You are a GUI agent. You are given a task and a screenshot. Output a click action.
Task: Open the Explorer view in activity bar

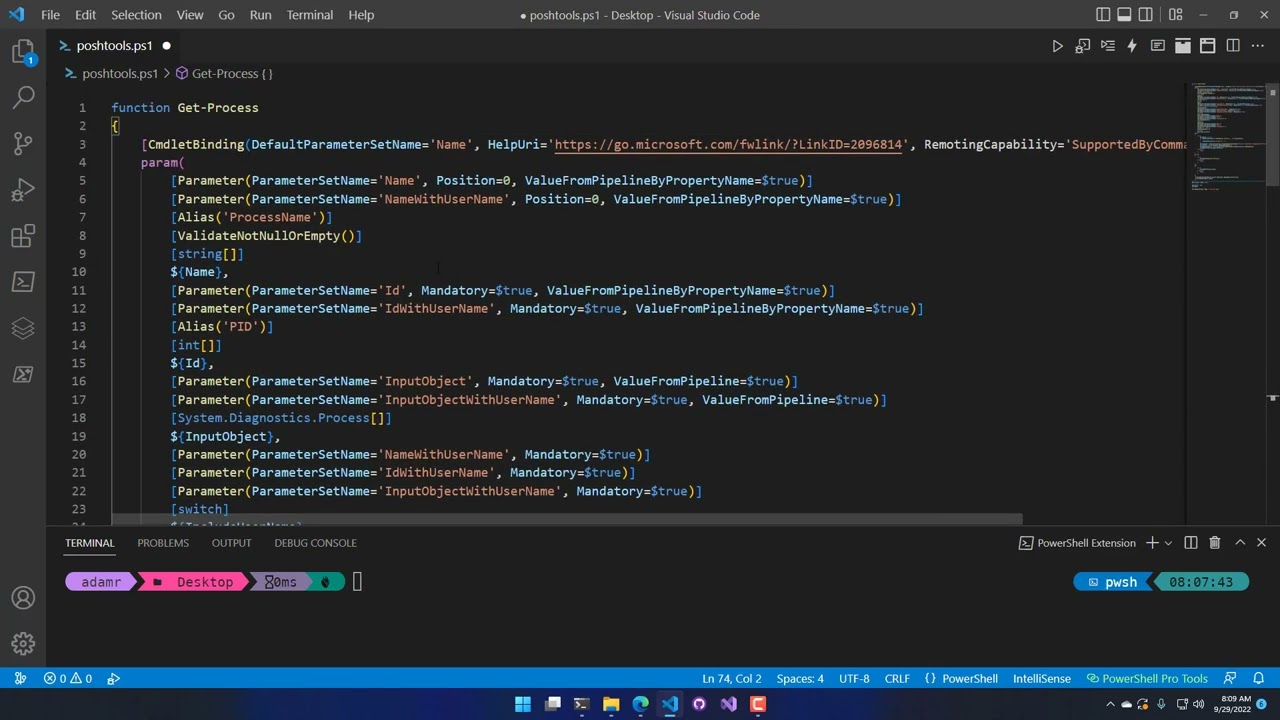23,51
